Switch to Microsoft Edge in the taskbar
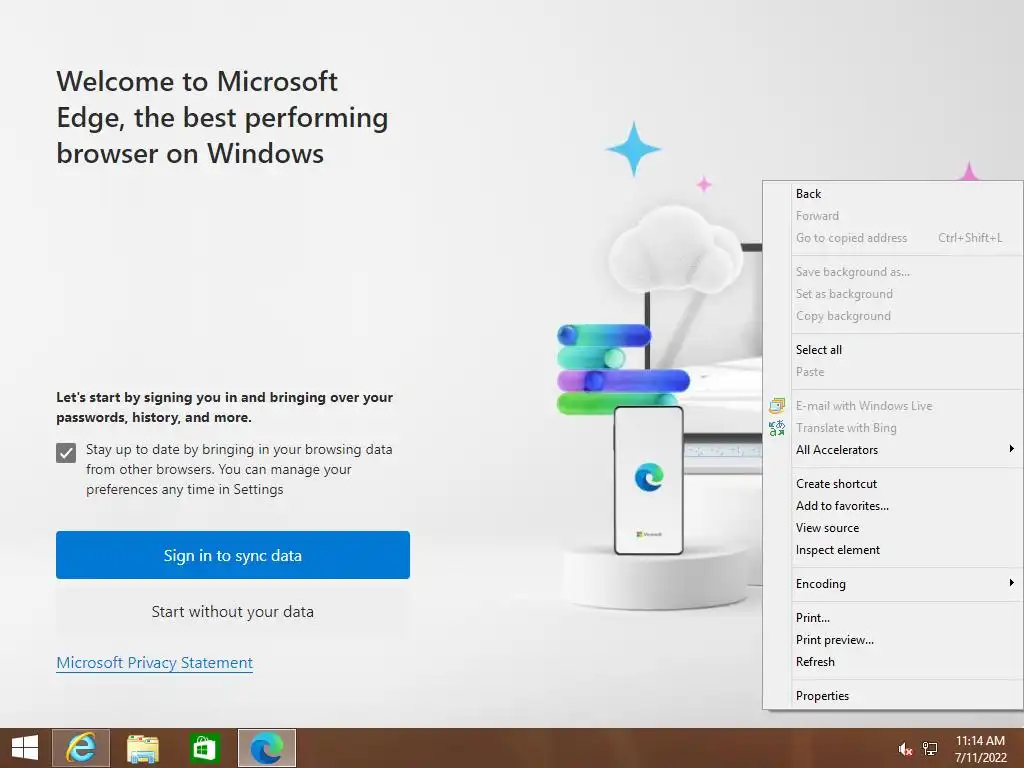The width and height of the screenshot is (1024, 768). tap(266, 748)
